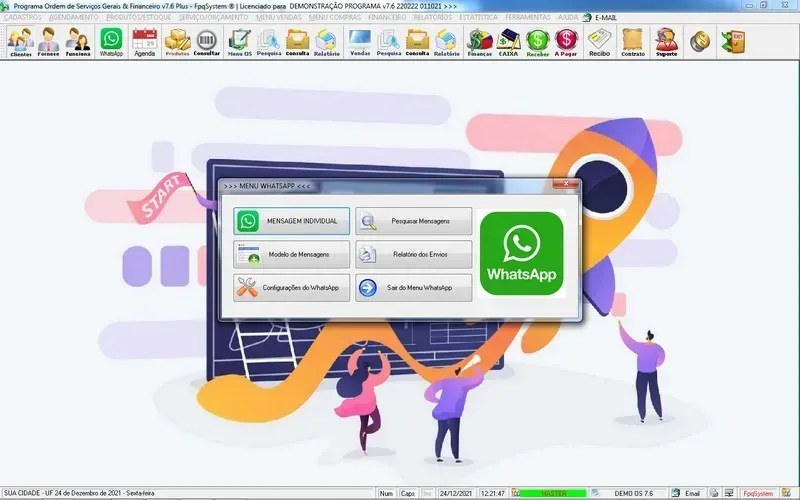Open Configurações do WhatsApp

click(x=292, y=288)
